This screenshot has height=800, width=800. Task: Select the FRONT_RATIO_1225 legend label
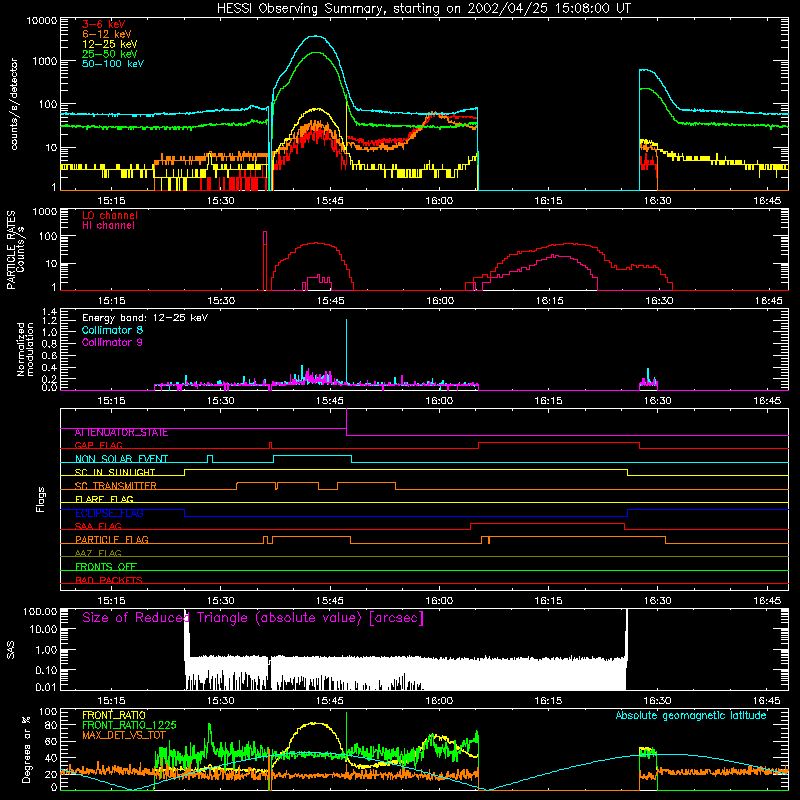[x=129, y=725]
